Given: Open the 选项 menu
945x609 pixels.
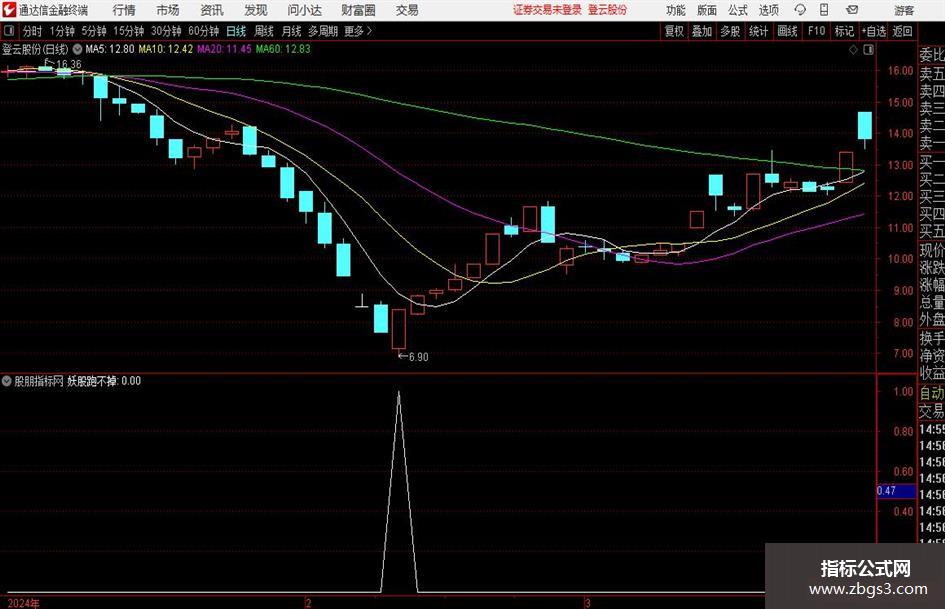Looking at the screenshot, I should (768, 10).
